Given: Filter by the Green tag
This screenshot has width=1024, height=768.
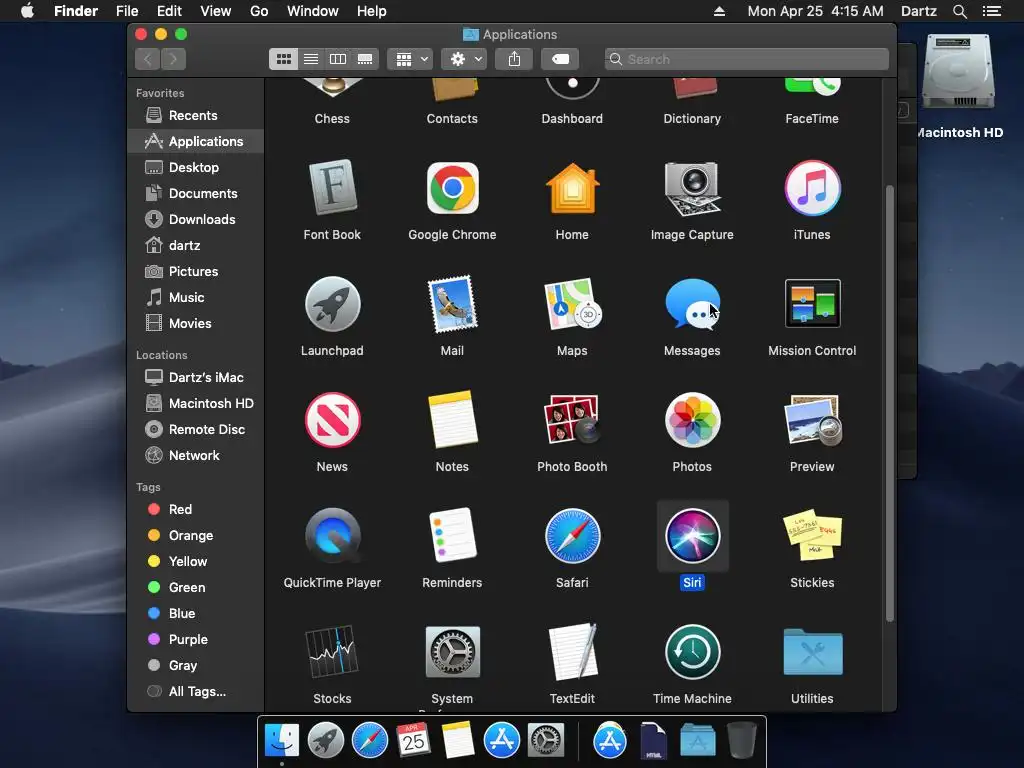Looking at the screenshot, I should click(196, 588).
